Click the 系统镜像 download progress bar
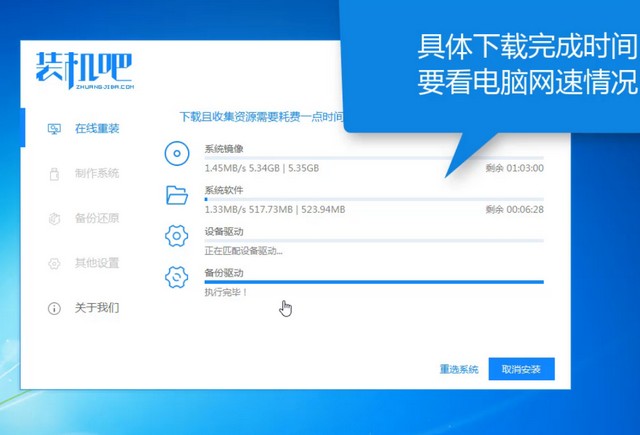This screenshot has width=640, height=435. 373,158
